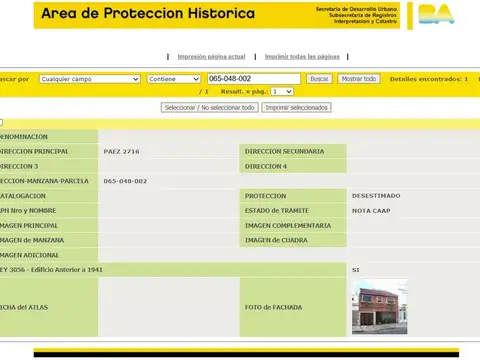Open the facade photo thumbnail

tap(379, 307)
